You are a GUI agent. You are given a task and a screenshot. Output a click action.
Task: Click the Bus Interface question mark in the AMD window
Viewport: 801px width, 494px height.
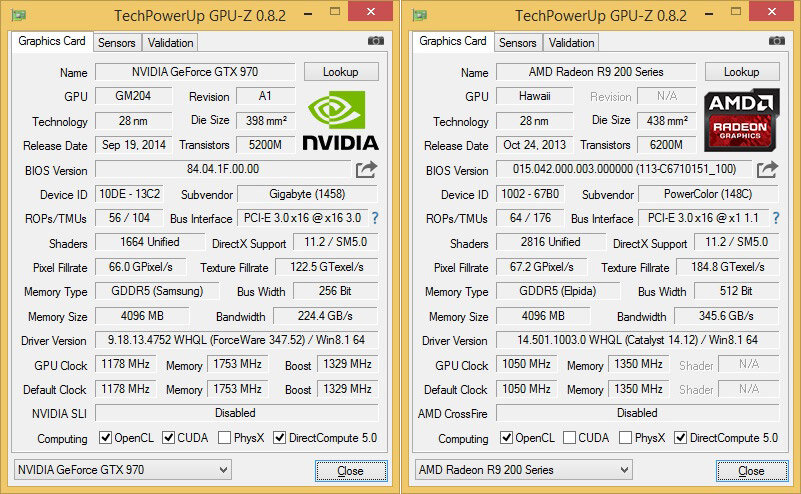coord(776,218)
